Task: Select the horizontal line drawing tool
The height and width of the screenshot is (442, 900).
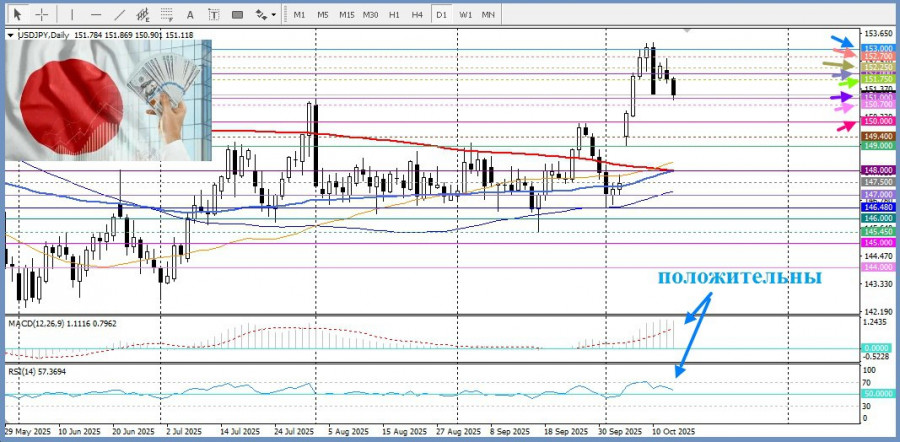Action: (95, 15)
